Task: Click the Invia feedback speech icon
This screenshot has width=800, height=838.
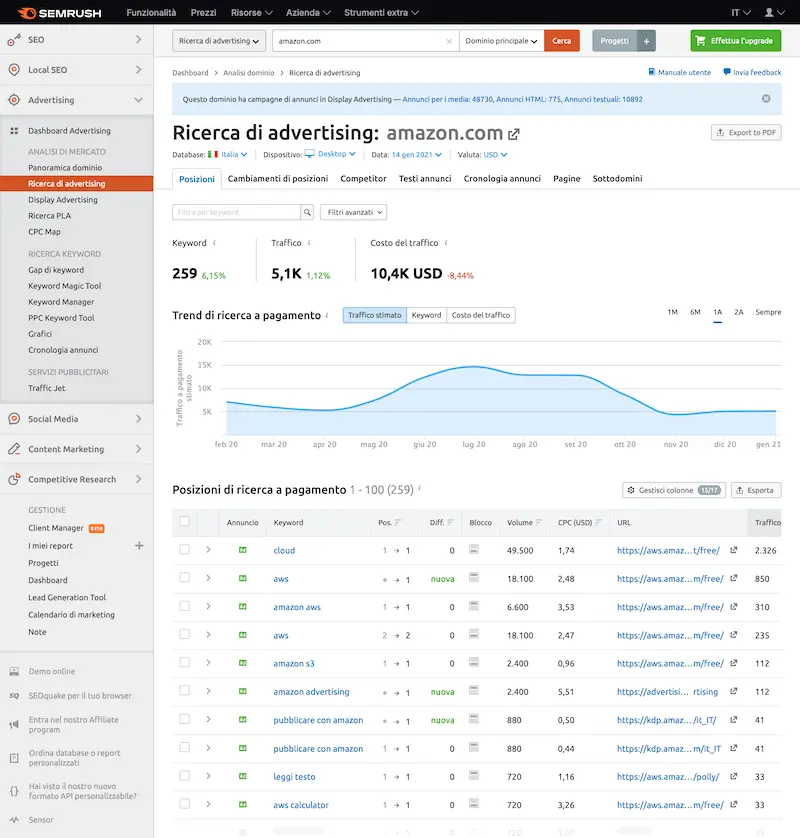Action: [727, 72]
